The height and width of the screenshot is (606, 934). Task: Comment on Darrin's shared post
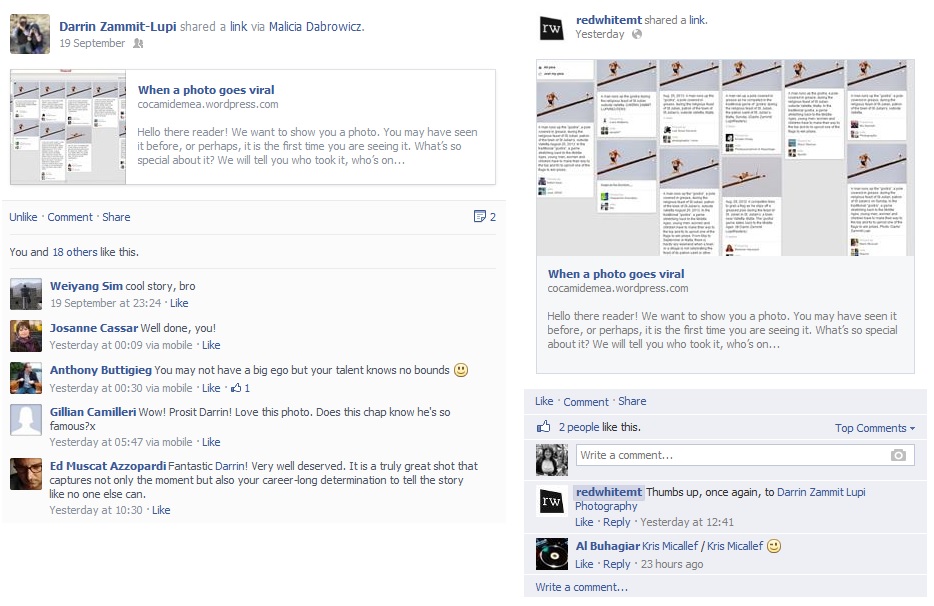70,217
